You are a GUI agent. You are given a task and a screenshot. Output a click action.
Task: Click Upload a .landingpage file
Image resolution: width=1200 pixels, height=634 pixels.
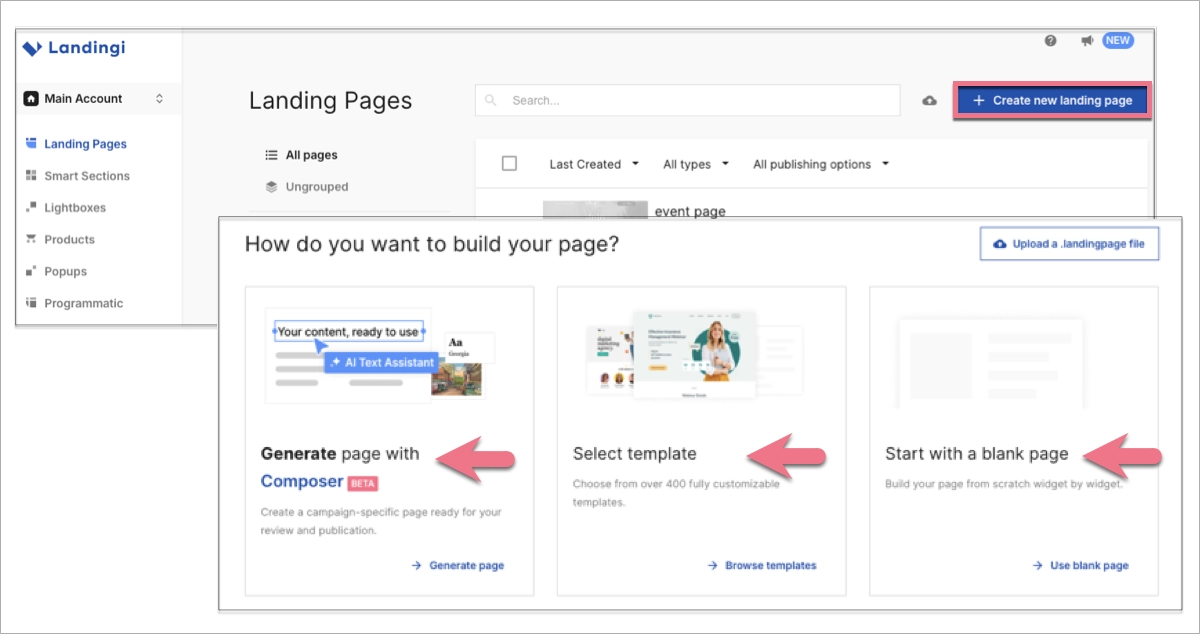(1068, 243)
